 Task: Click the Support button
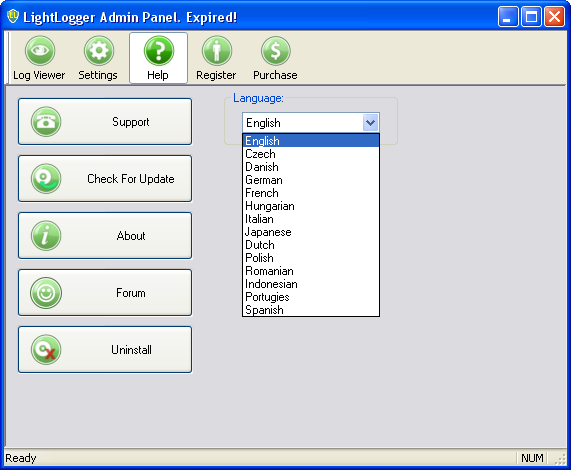(105, 122)
